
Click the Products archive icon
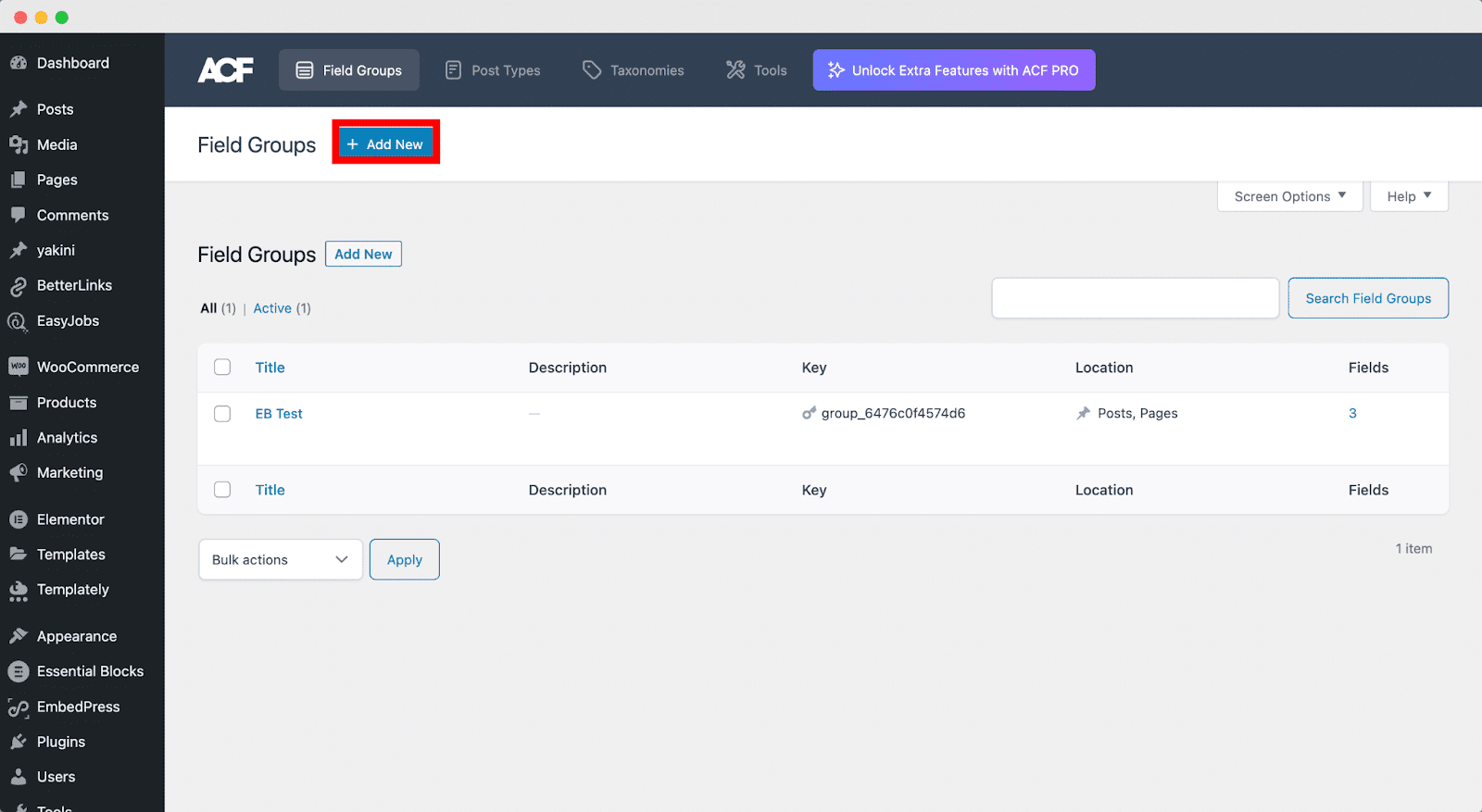pos(19,403)
